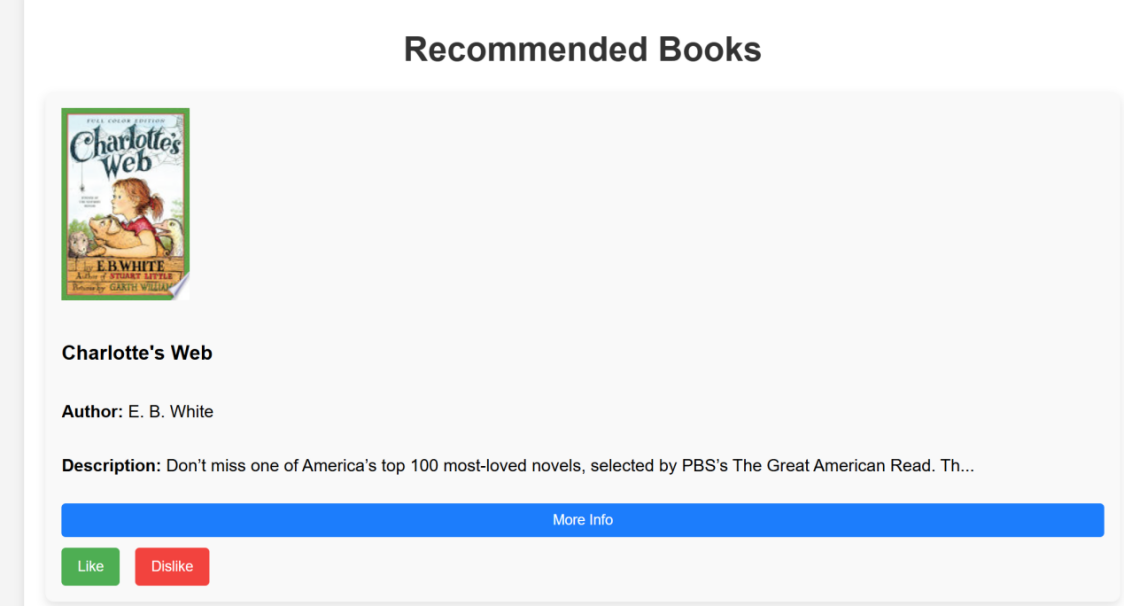Select the Charlotte's Web cover thumbnail
This screenshot has width=1124, height=606.
pos(125,204)
